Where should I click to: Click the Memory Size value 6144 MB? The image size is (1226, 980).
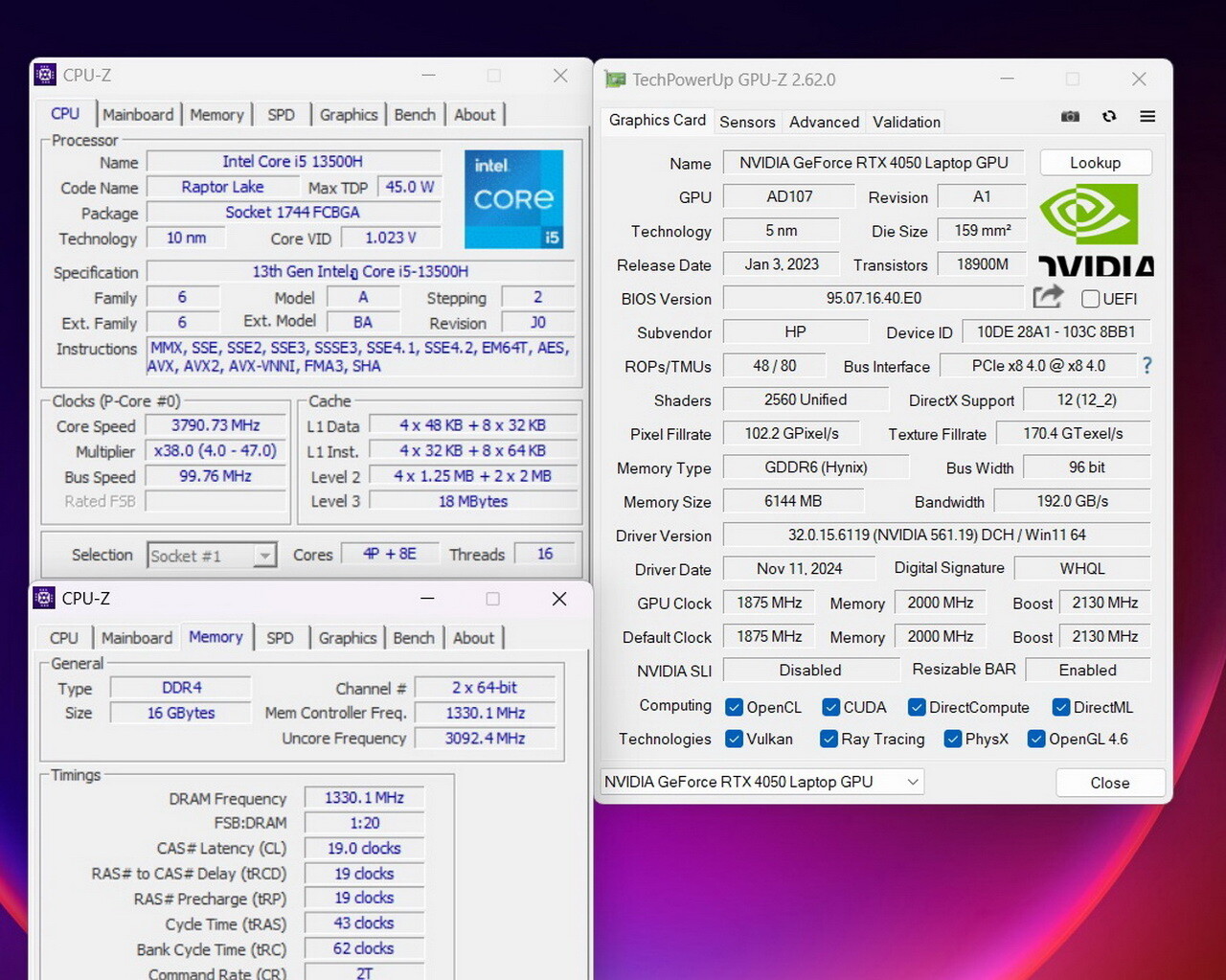tap(793, 501)
